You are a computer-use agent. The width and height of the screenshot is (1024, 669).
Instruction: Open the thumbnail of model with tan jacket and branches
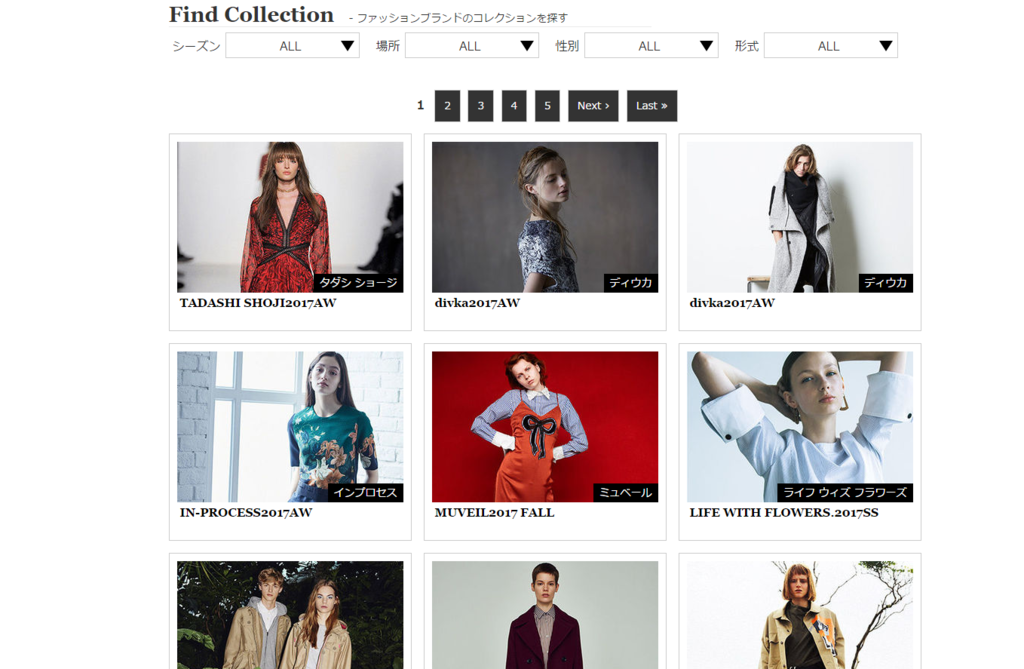coord(799,615)
